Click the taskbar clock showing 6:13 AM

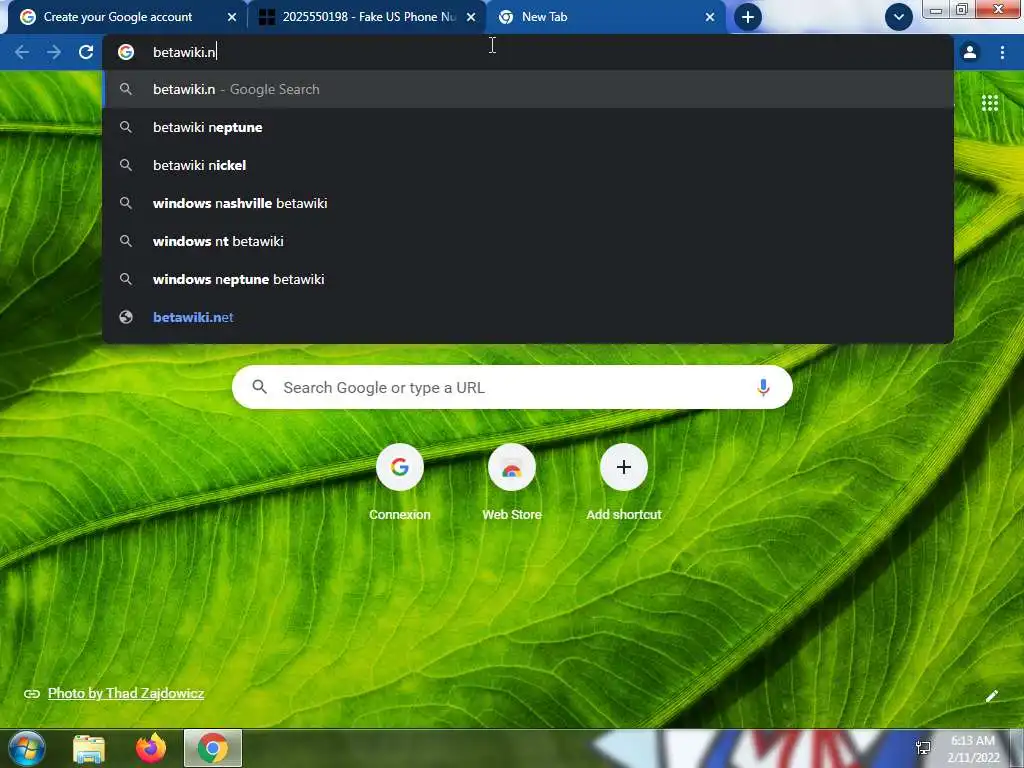click(973, 748)
